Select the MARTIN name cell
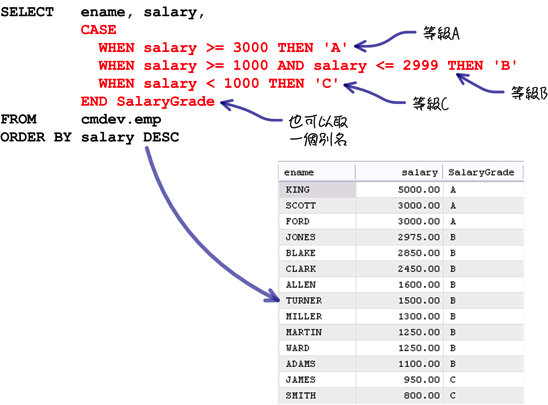The height and width of the screenshot is (405, 548). (317, 332)
